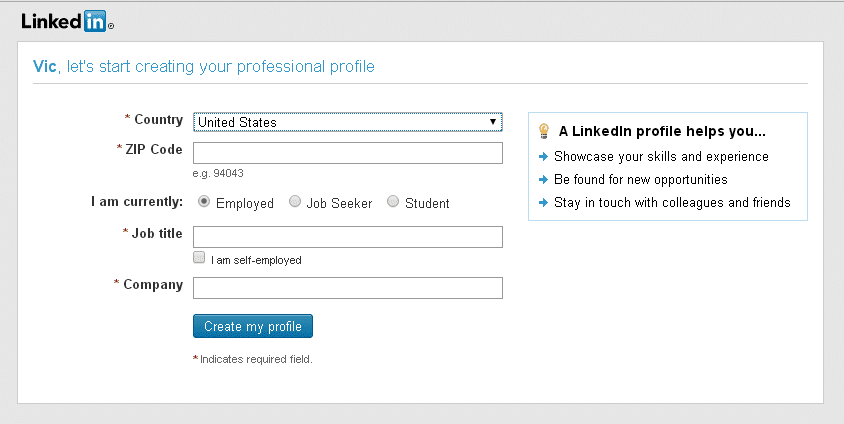Click the Vic name in heading
Image resolution: width=844 pixels, height=424 pixels.
45,66
